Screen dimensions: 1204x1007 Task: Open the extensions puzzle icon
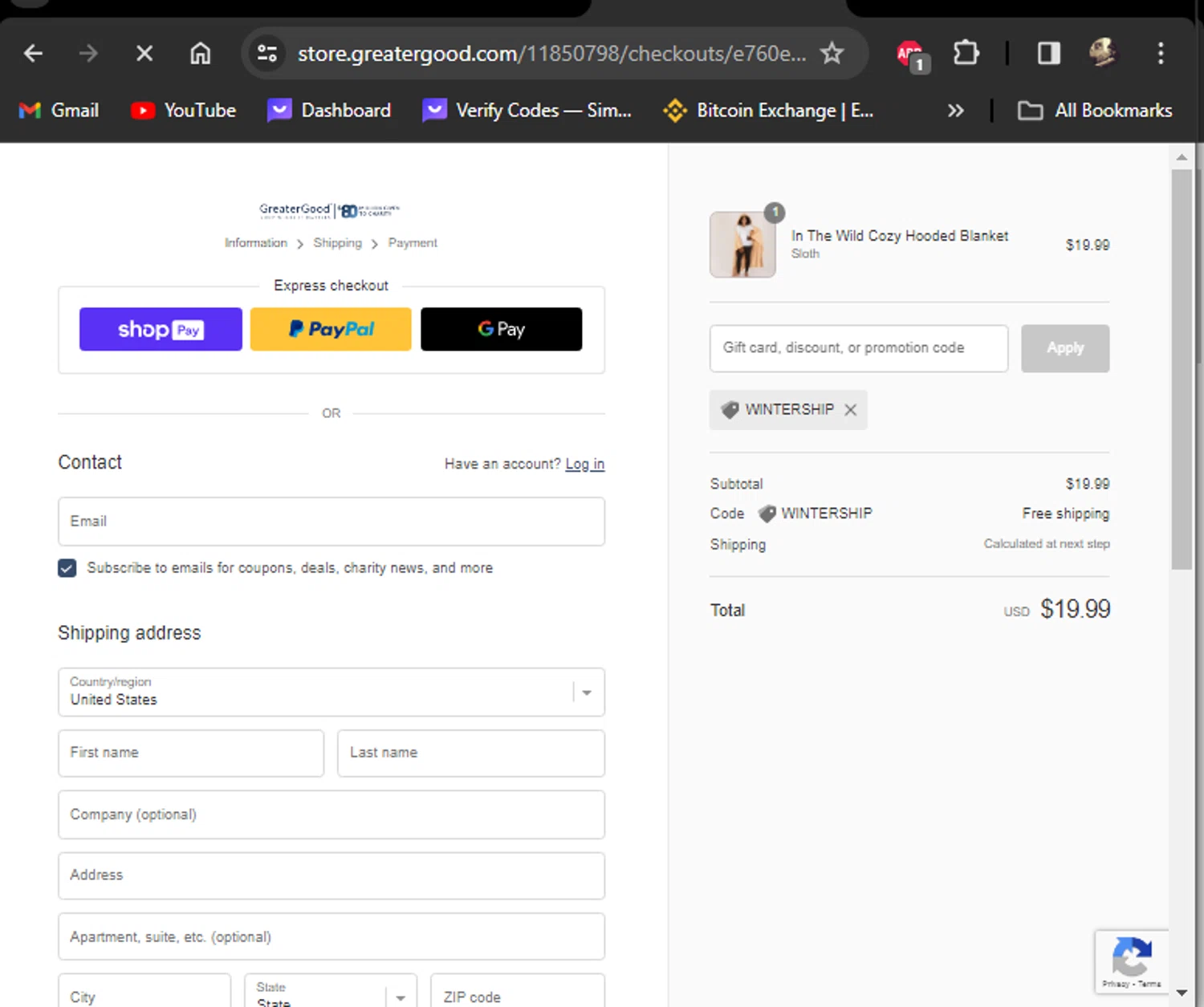[x=966, y=54]
